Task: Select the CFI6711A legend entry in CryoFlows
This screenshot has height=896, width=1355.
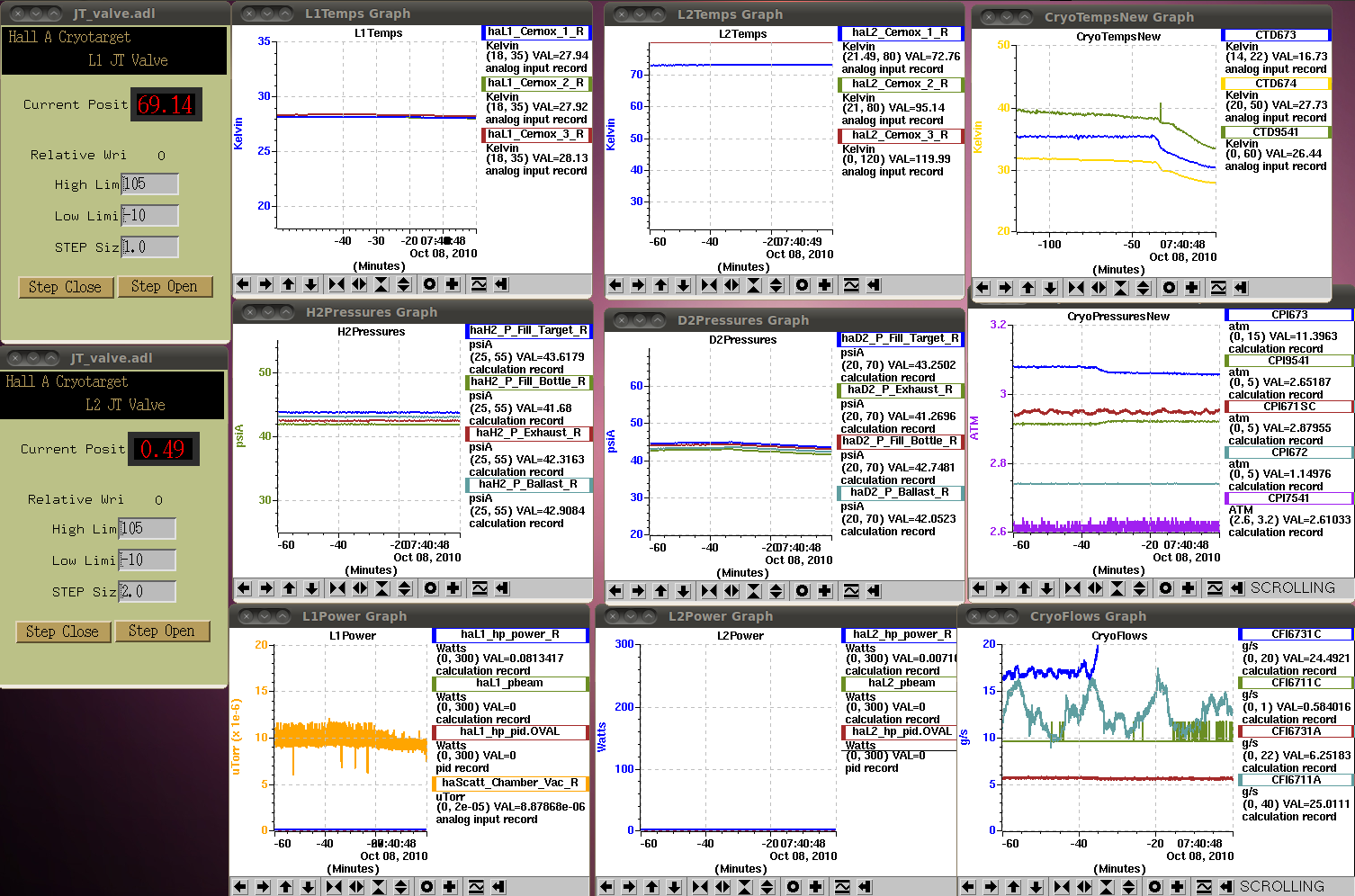Action: (1297, 781)
